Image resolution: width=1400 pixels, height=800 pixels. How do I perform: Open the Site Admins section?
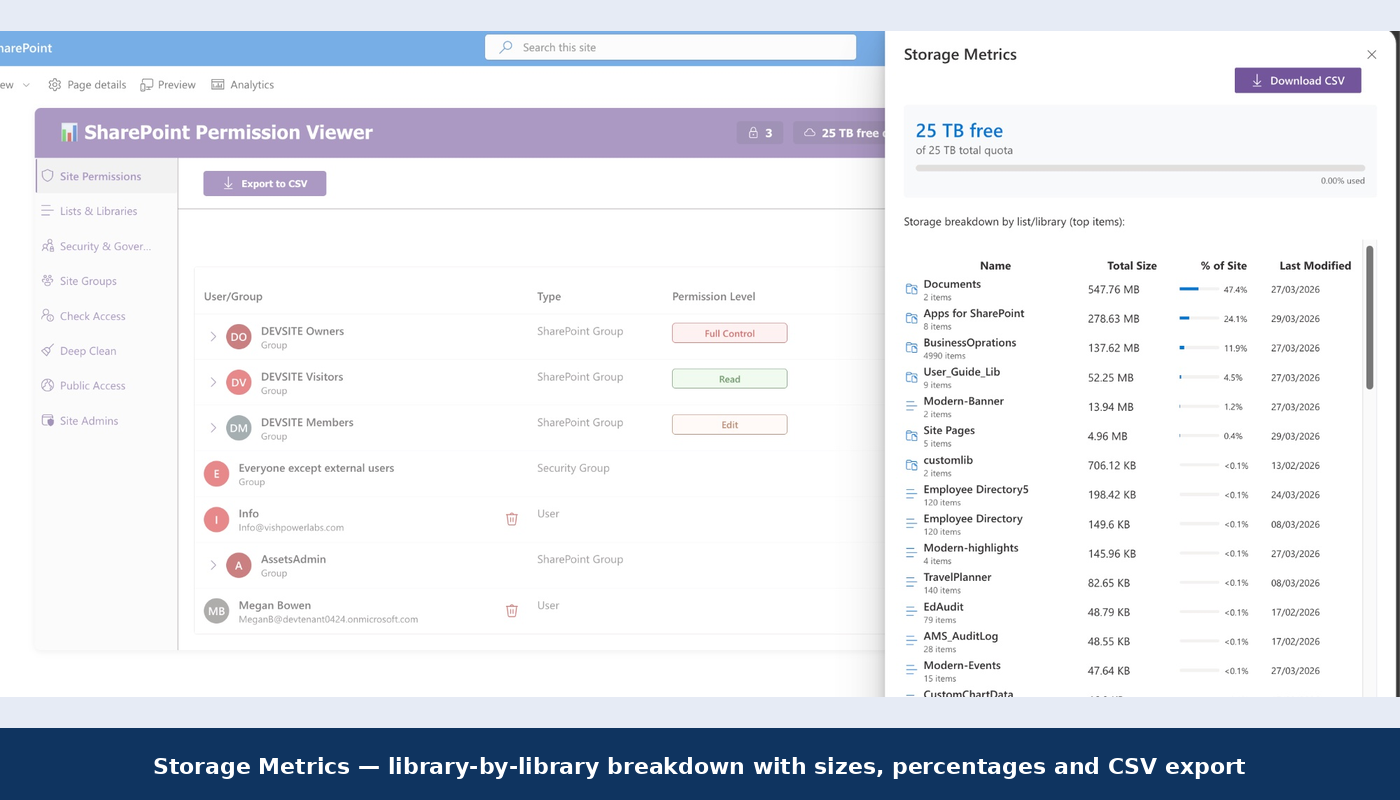[89, 421]
